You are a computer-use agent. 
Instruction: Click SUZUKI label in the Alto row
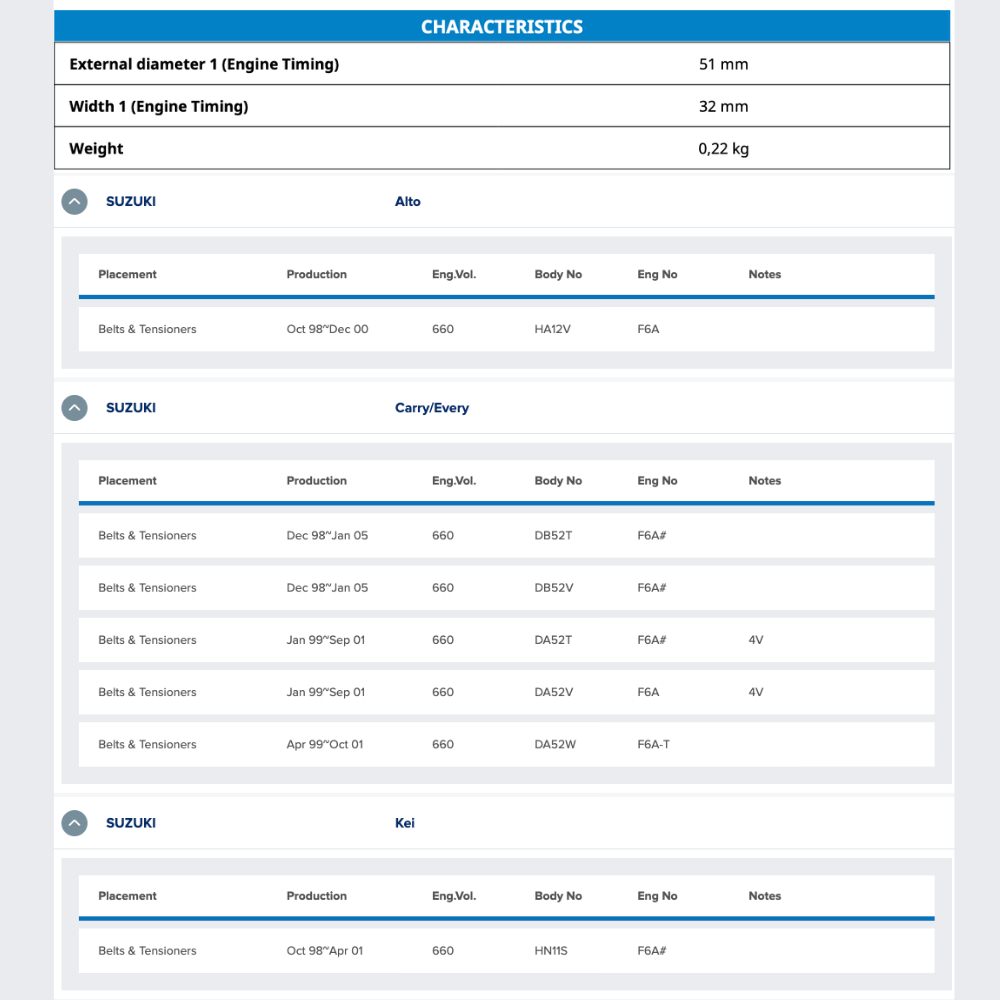131,202
